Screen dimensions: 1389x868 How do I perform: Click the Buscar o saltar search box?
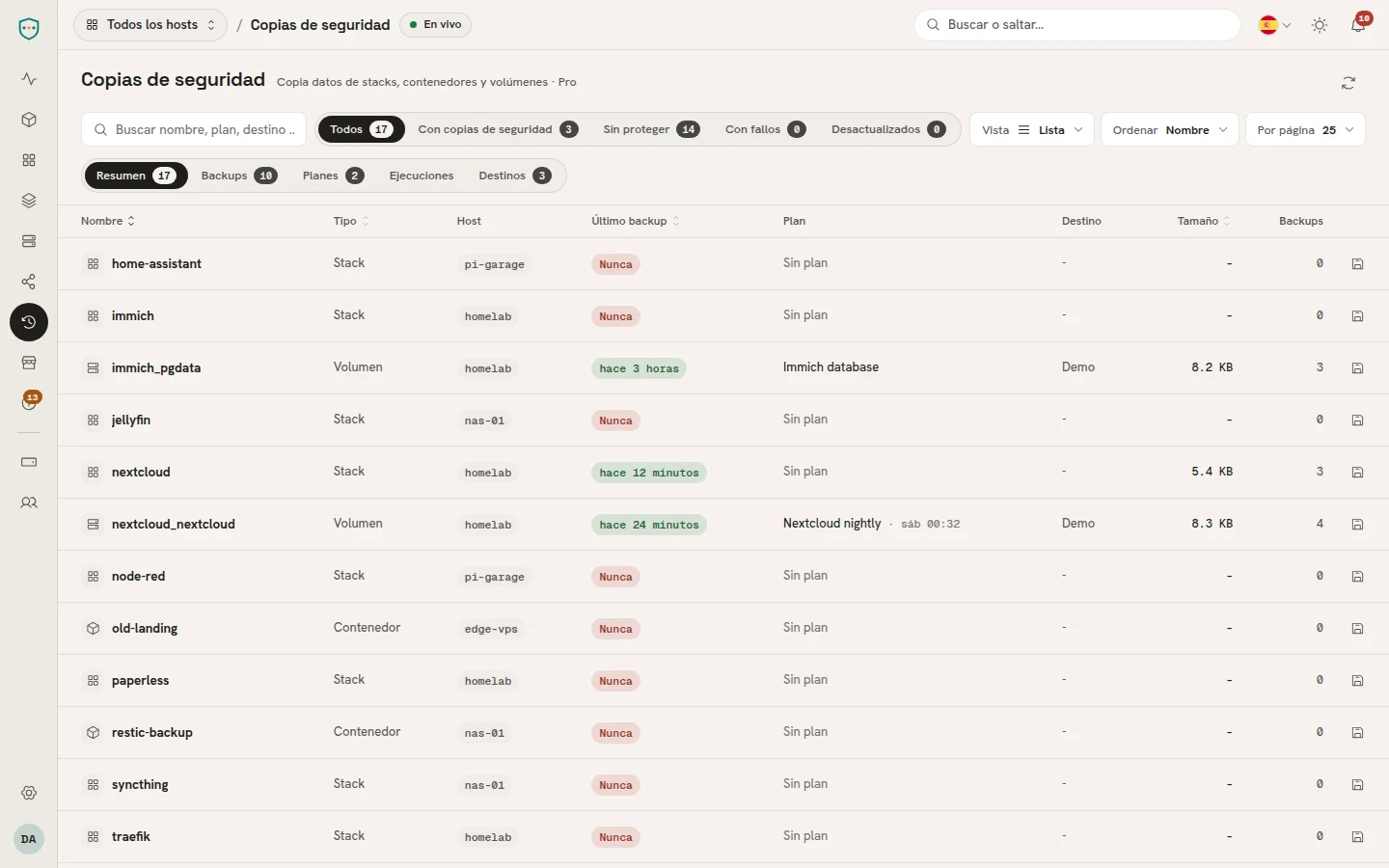point(1077,25)
